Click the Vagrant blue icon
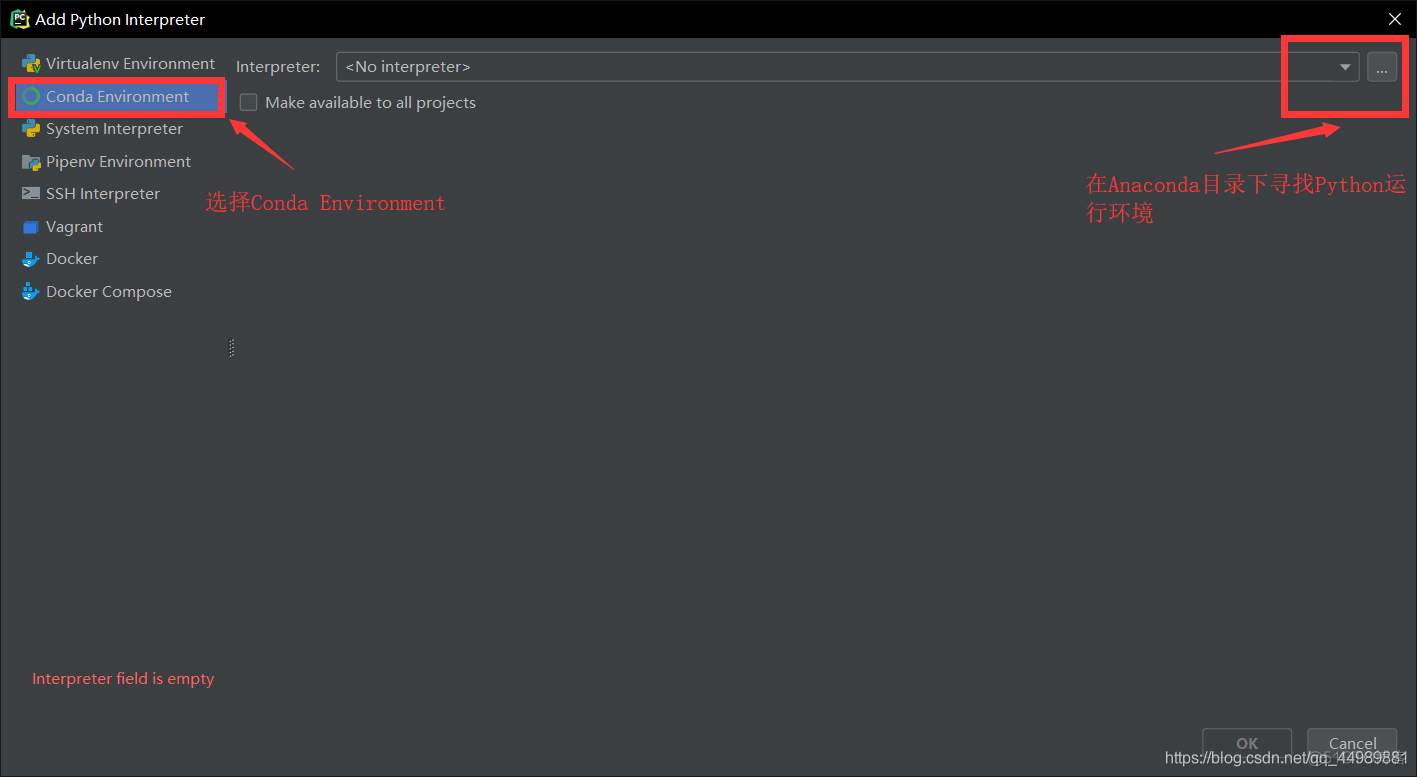 point(31,227)
